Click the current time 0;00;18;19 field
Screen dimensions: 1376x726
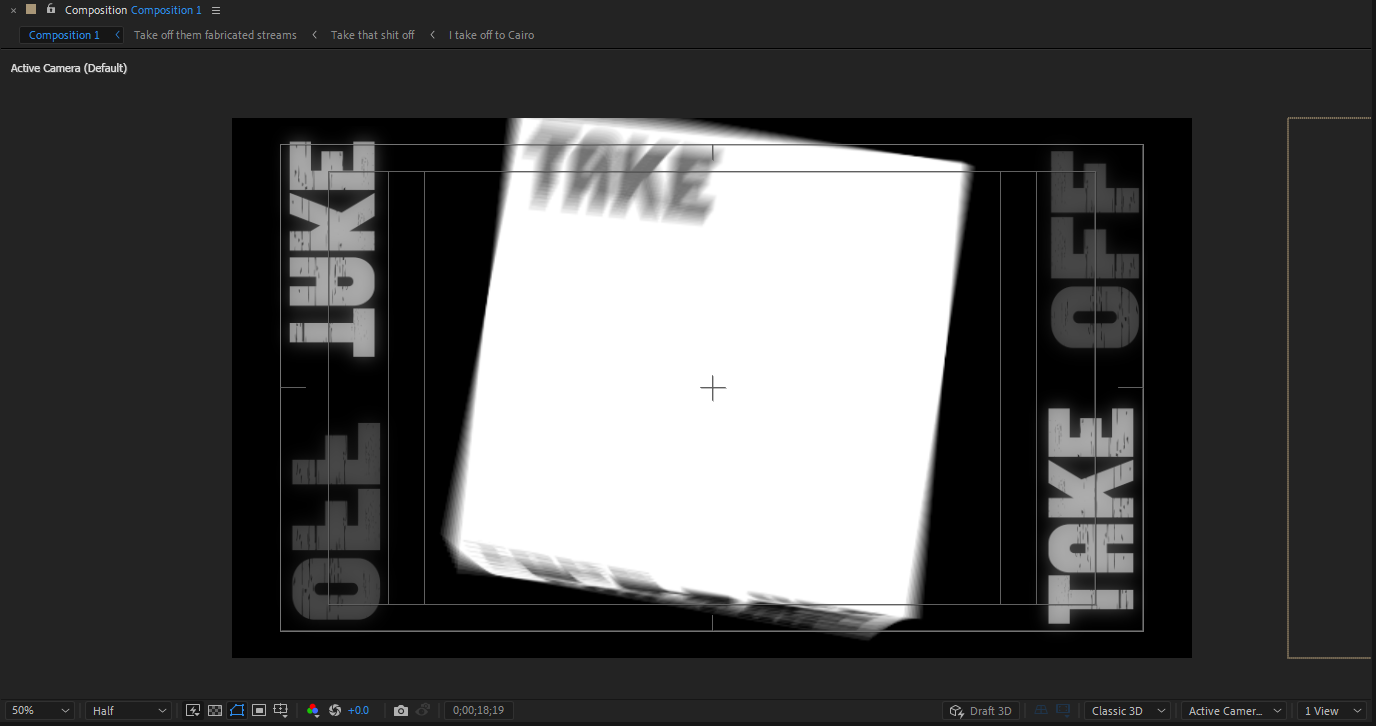(x=478, y=710)
